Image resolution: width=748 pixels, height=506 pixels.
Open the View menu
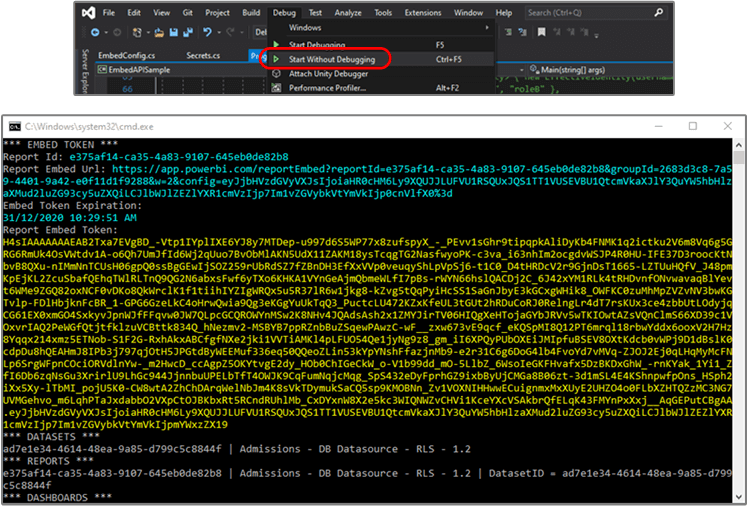point(161,13)
